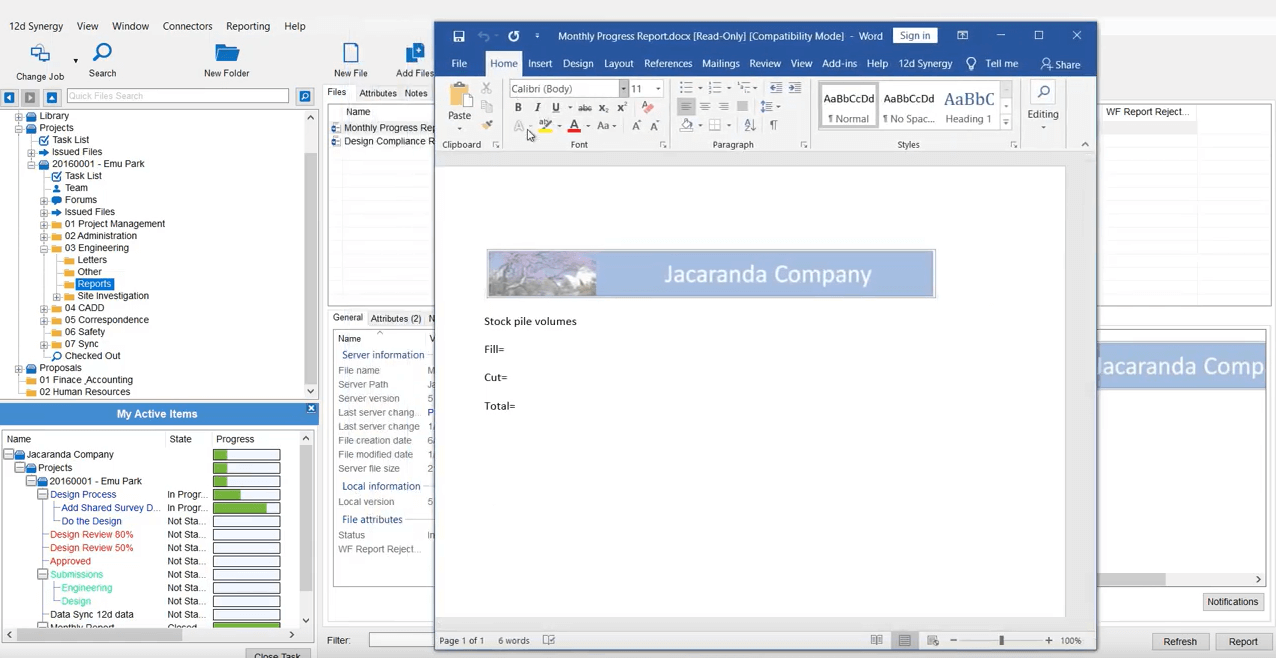The width and height of the screenshot is (1276, 658).
Task: Apply Superscript formatting
Action: 621,108
